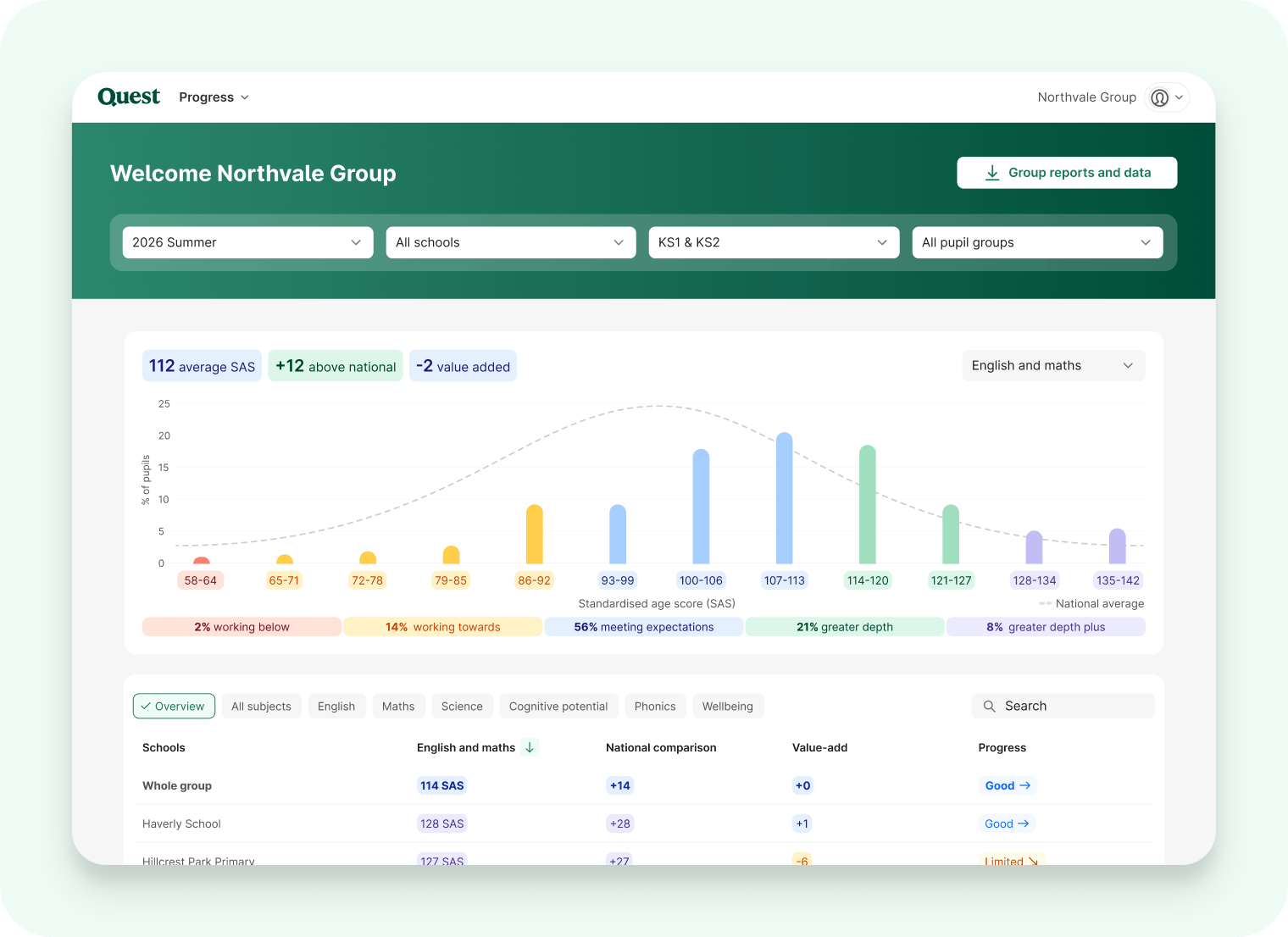The width and height of the screenshot is (1288, 937).
Task: Click the 86-92 score range label
Action: 534,580
